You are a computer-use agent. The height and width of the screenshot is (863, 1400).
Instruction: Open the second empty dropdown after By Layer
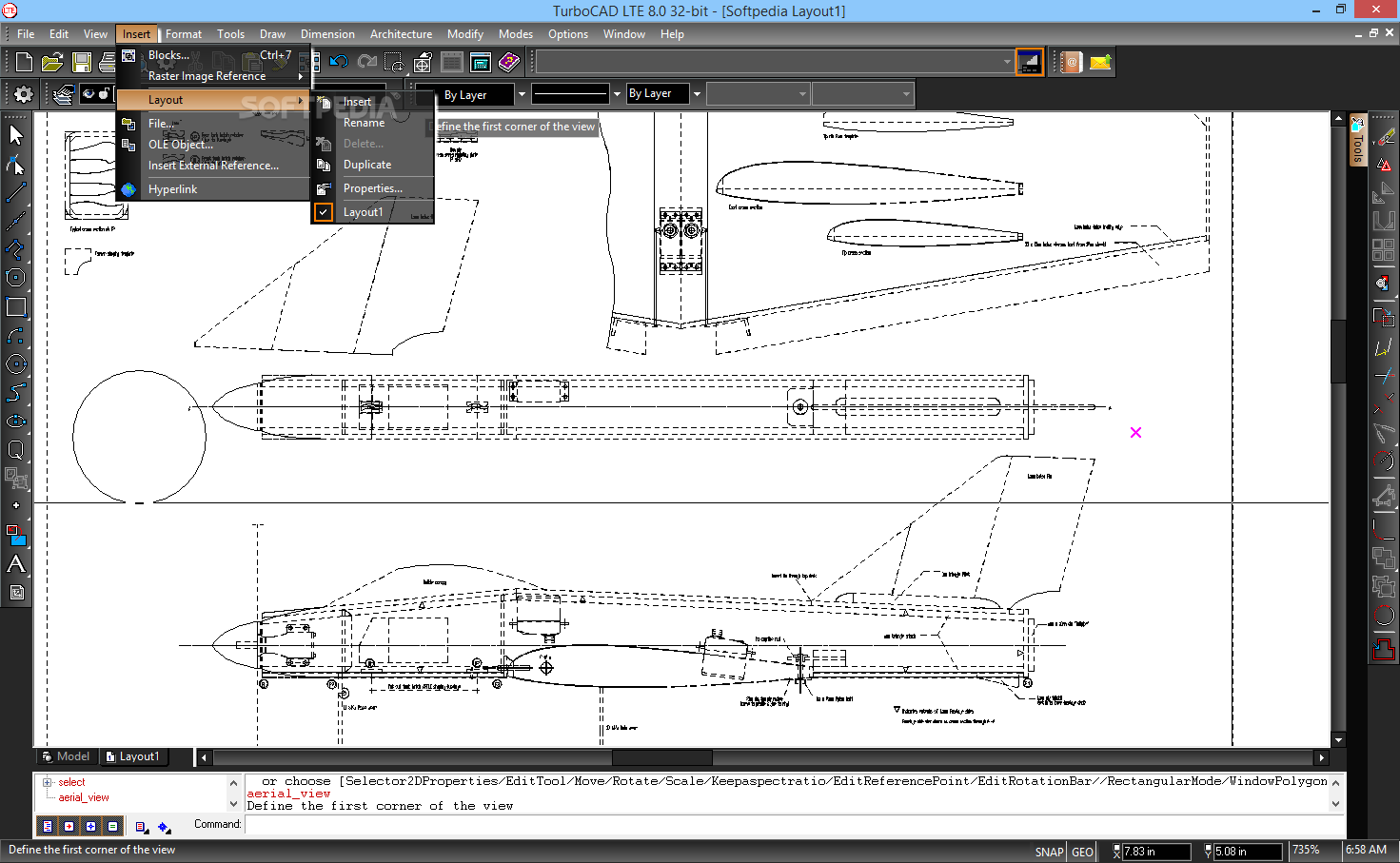tap(862, 93)
